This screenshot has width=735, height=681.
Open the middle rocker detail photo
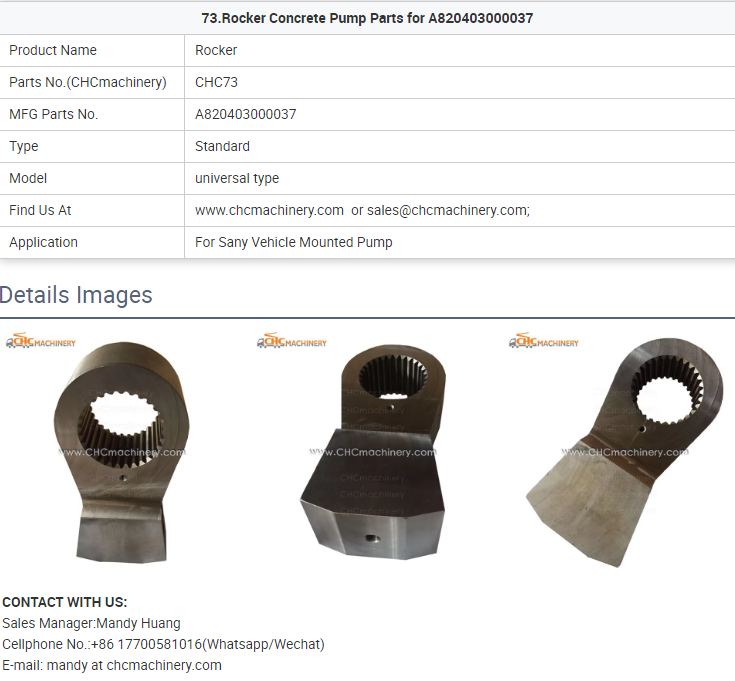tap(373, 452)
